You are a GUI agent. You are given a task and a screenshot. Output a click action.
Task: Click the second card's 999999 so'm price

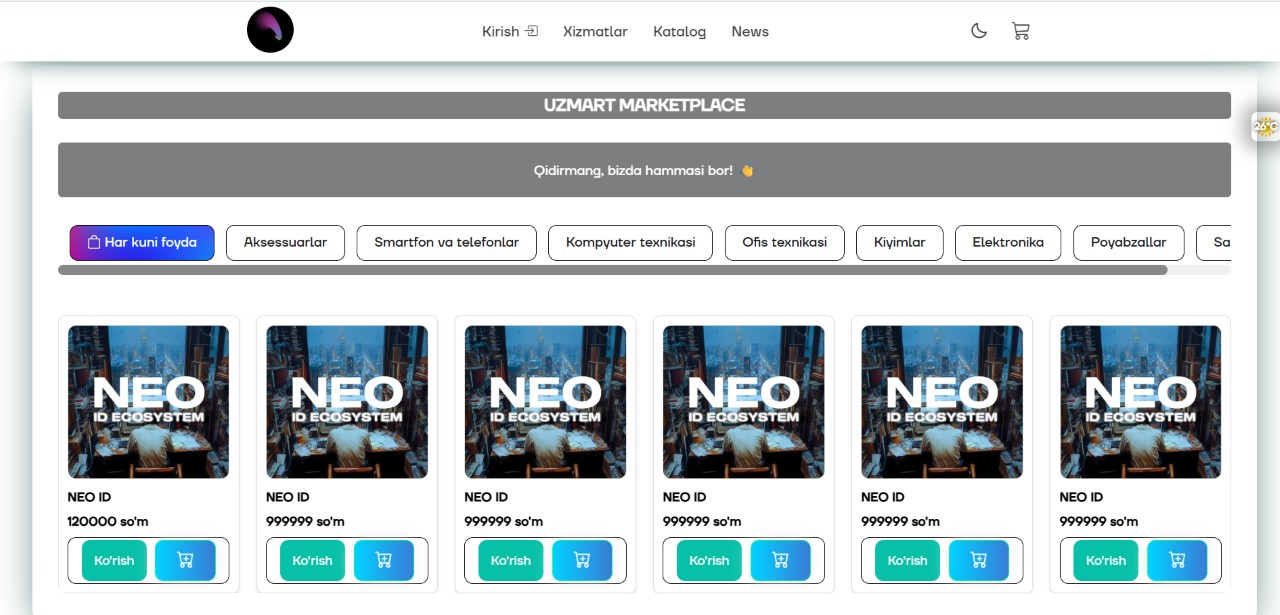point(305,522)
